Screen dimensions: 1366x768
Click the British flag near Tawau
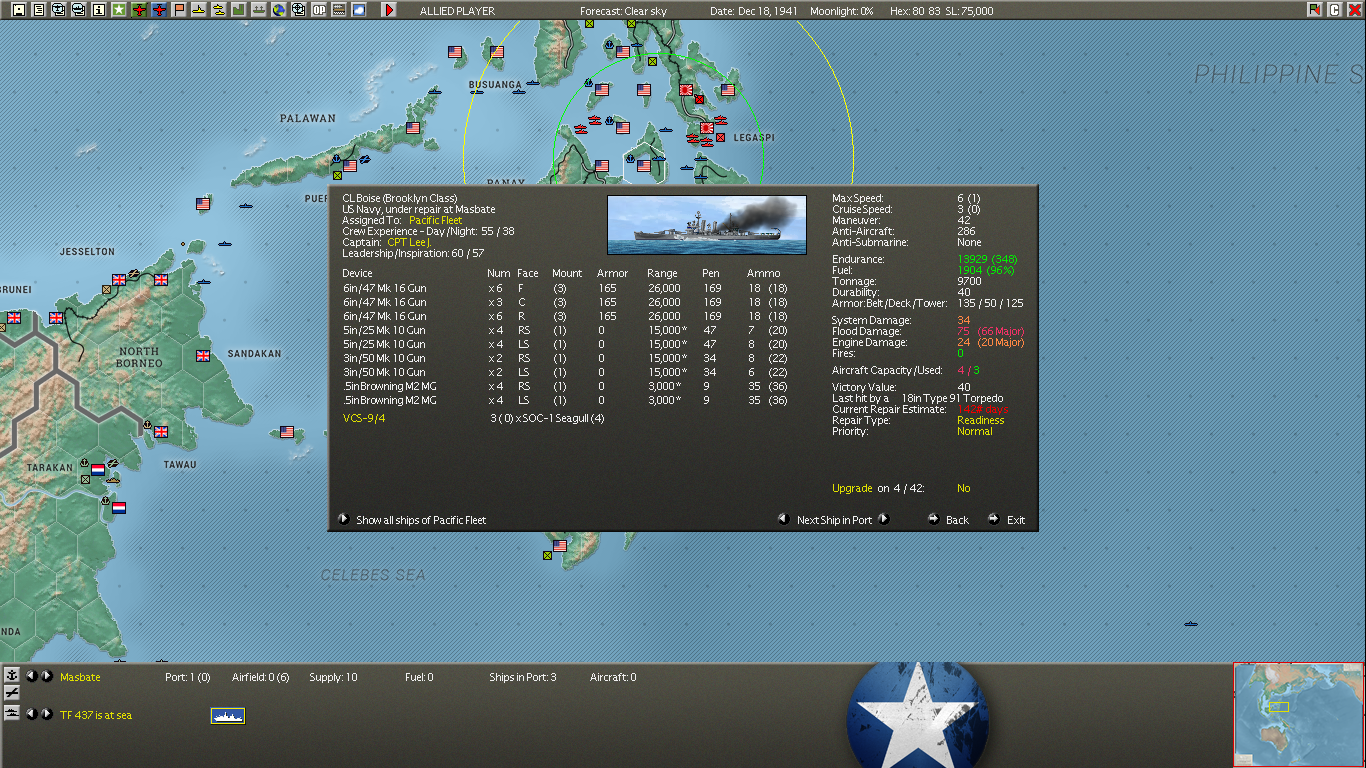pos(160,432)
